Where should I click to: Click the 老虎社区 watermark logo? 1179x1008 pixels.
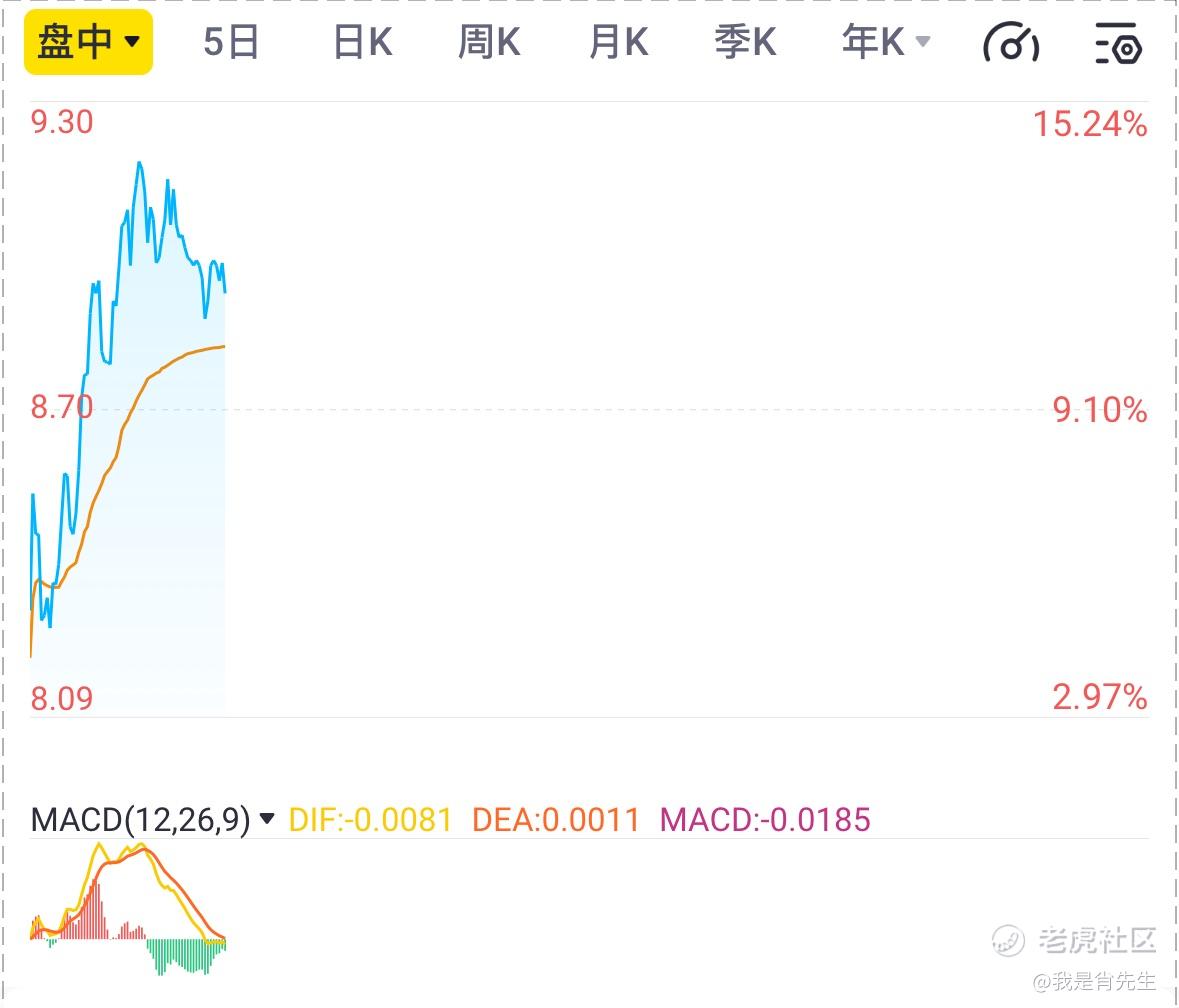(1074, 940)
